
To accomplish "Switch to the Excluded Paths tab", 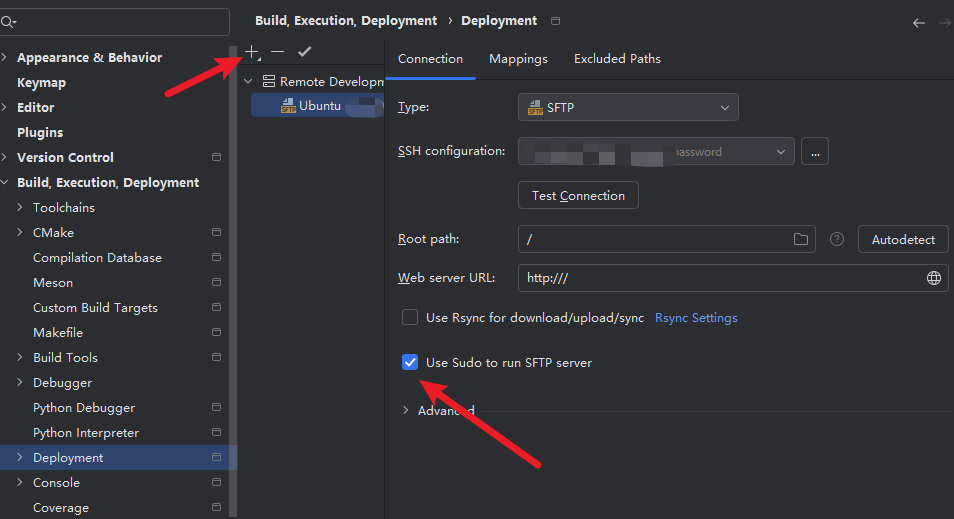I will [617, 59].
